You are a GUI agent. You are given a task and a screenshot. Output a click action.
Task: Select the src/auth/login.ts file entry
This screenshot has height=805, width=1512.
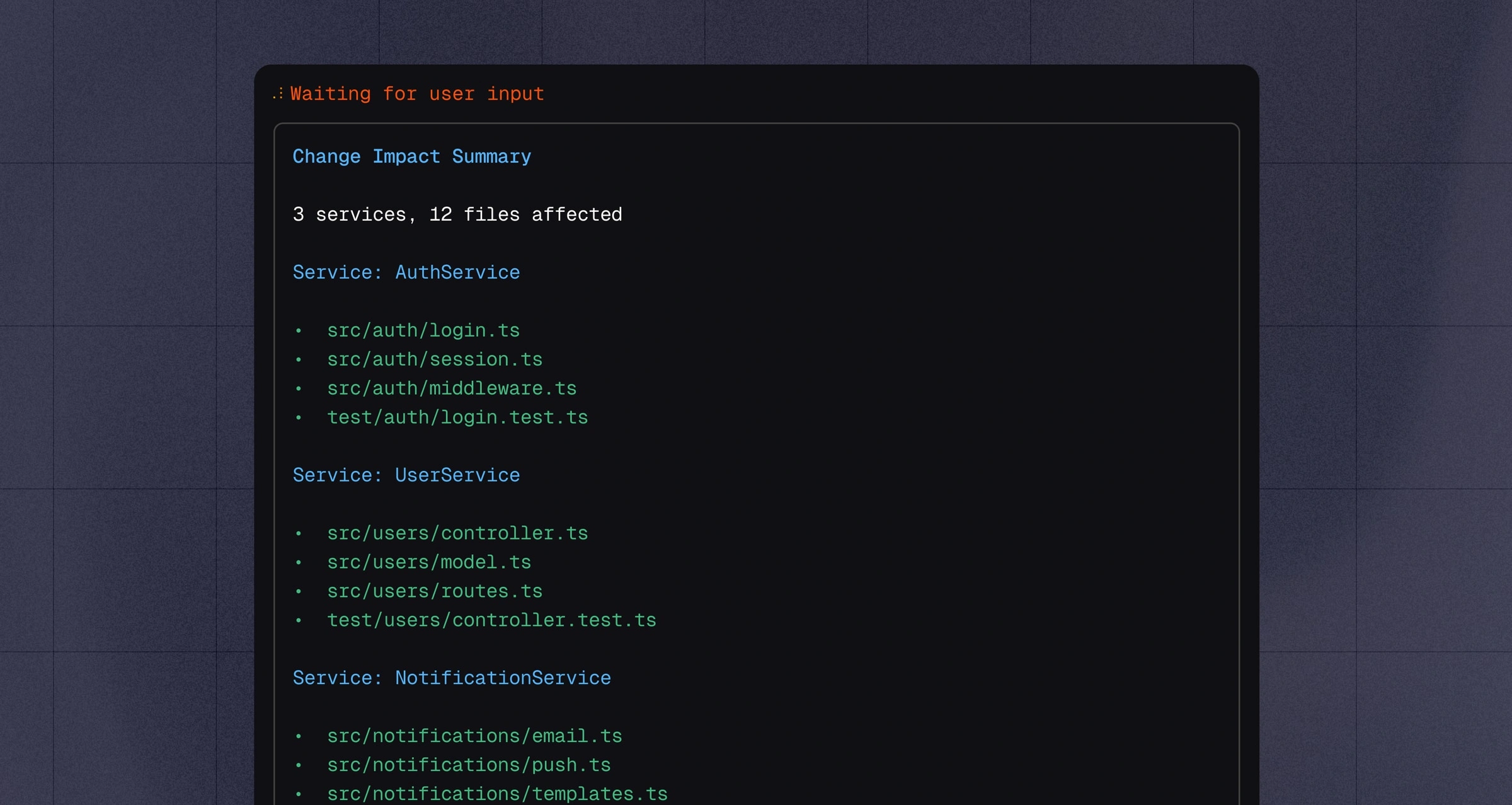click(423, 330)
